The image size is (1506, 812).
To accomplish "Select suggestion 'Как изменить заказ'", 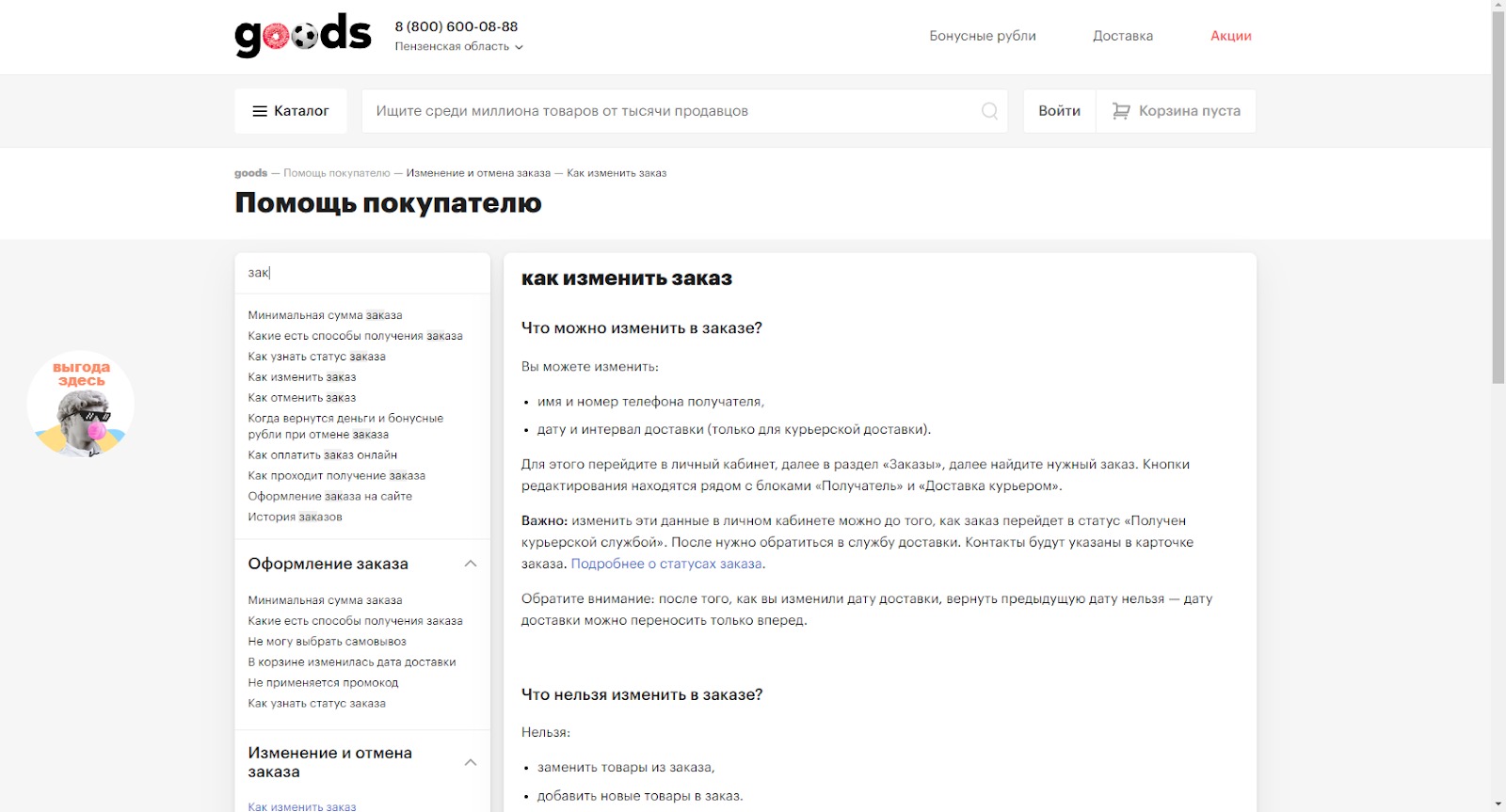I will point(301,377).
